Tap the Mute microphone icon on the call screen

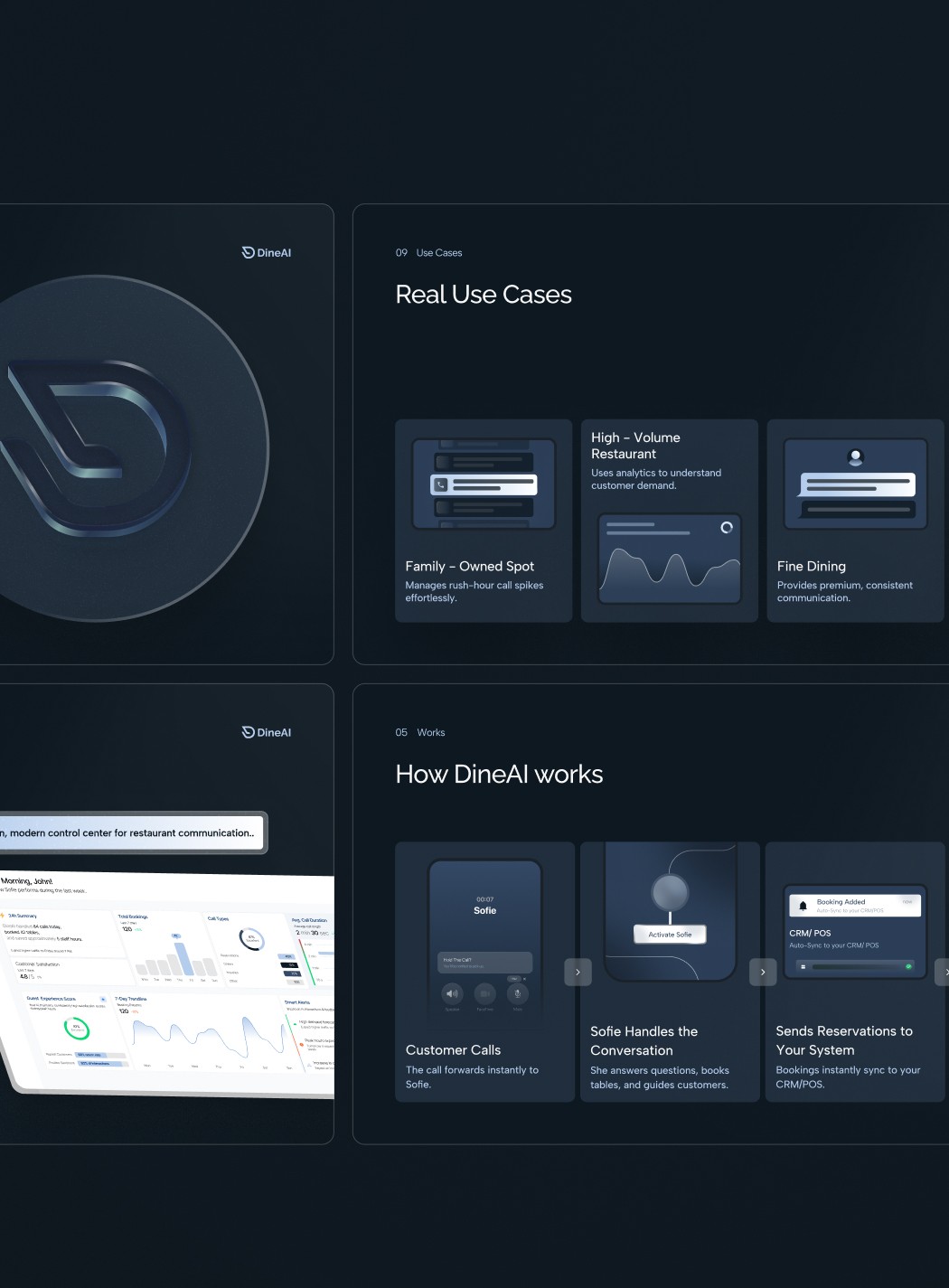(518, 993)
